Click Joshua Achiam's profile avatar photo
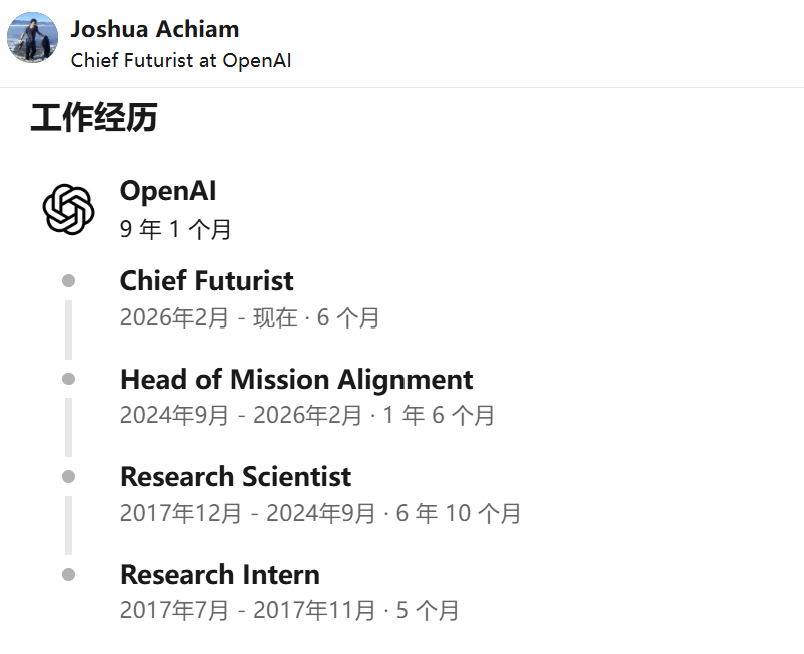This screenshot has width=804, height=654. coord(32,37)
